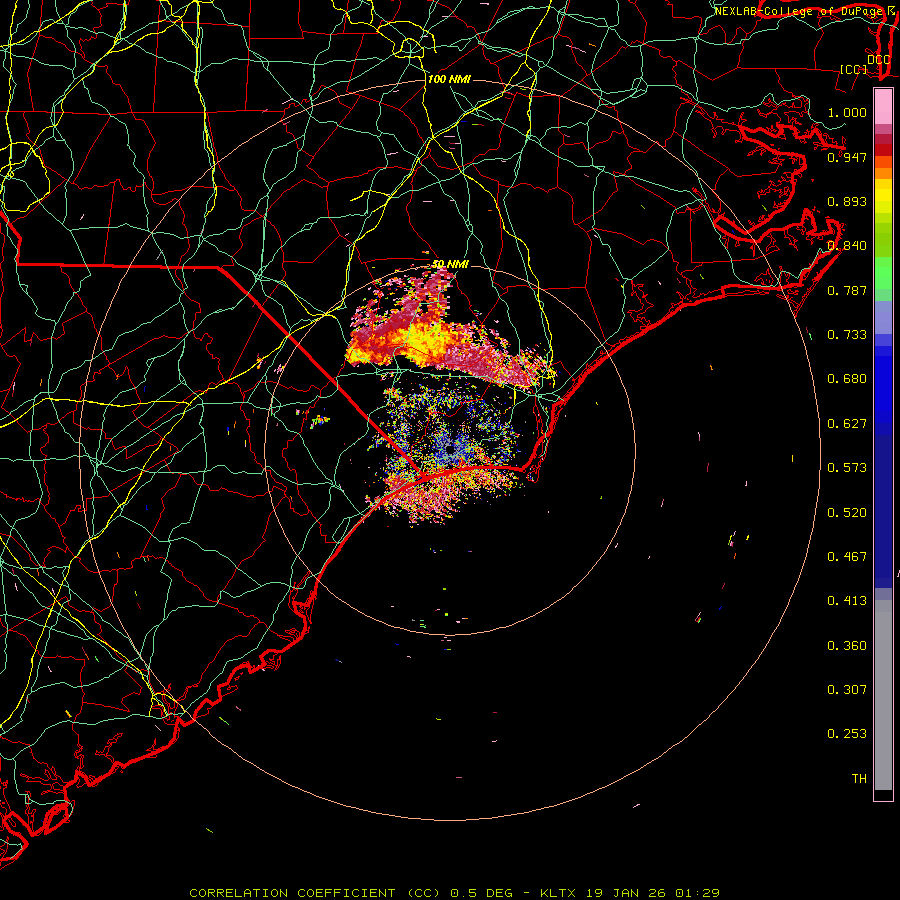
Task: Click the 0.307 scale value
Action: point(847,690)
